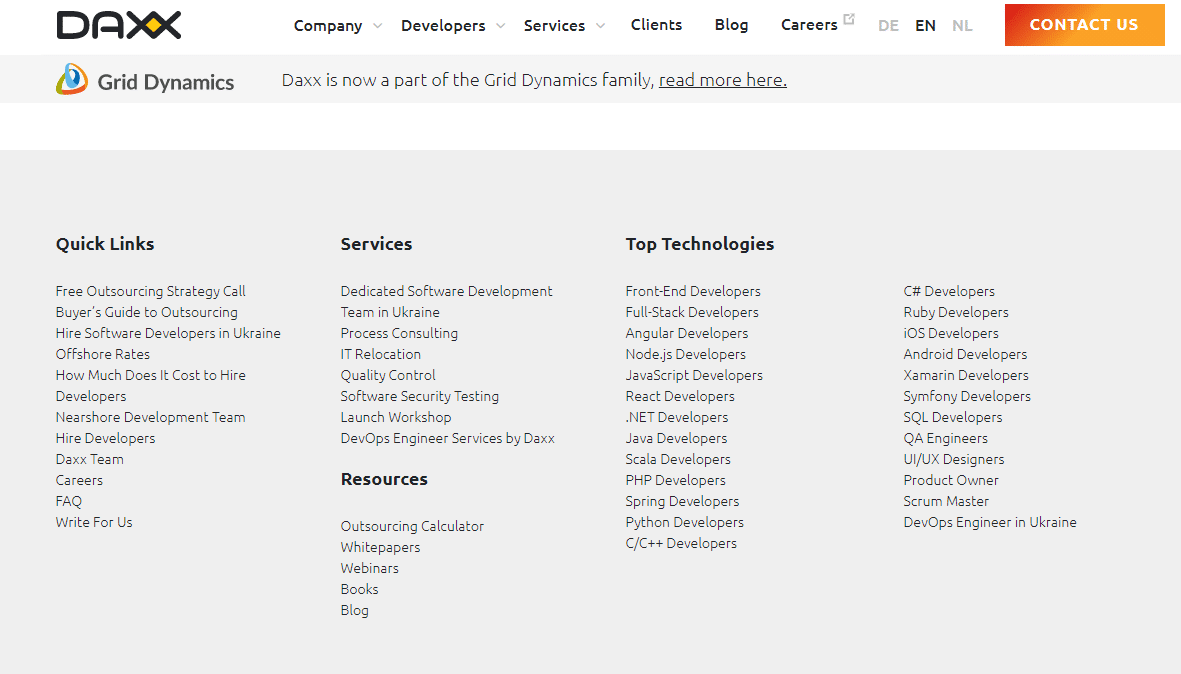Viewport: 1181px width, 674px height.
Task: Expand the Developers menu chevron
Action: pyautogui.click(x=500, y=26)
